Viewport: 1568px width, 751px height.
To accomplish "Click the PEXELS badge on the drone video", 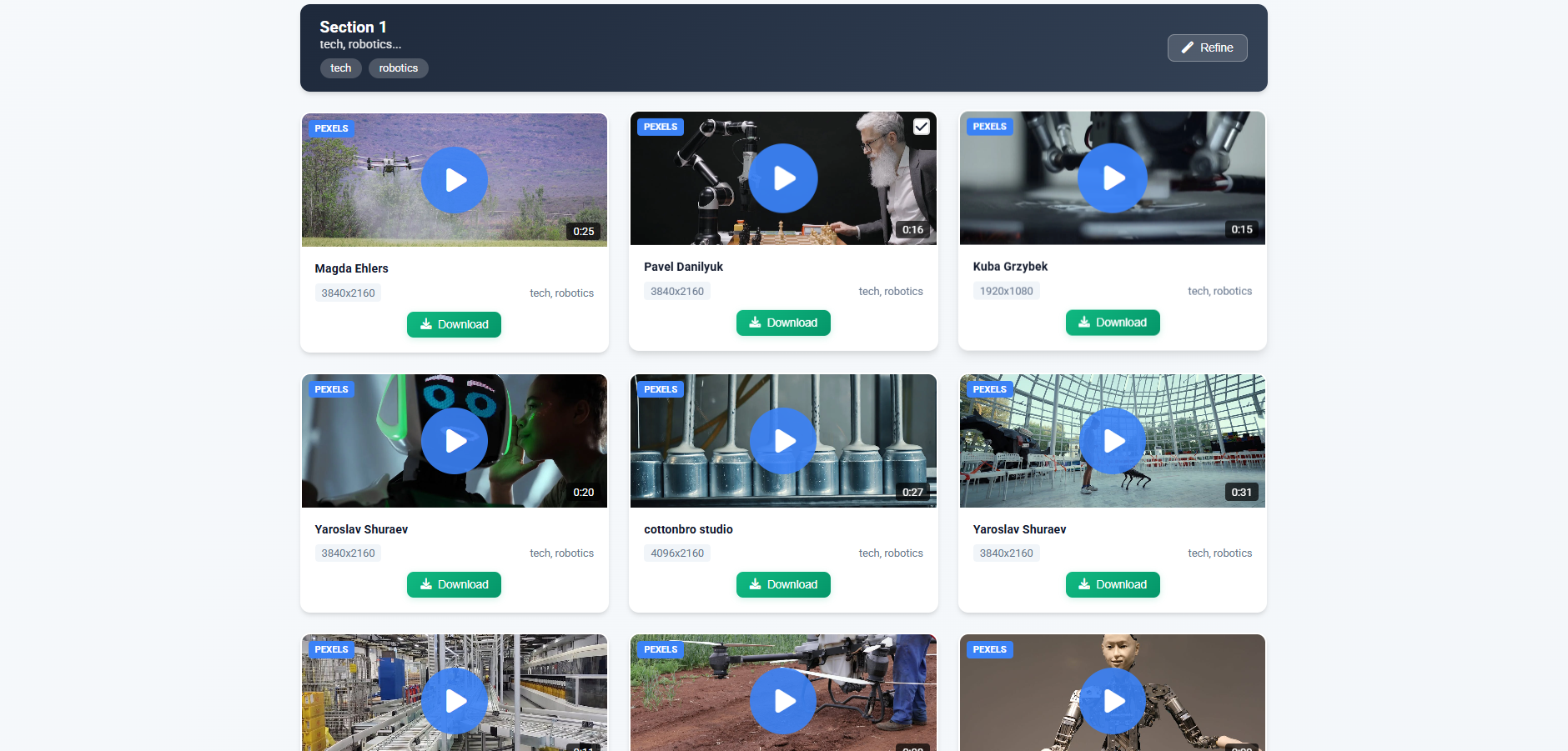I will pyautogui.click(x=331, y=128).
